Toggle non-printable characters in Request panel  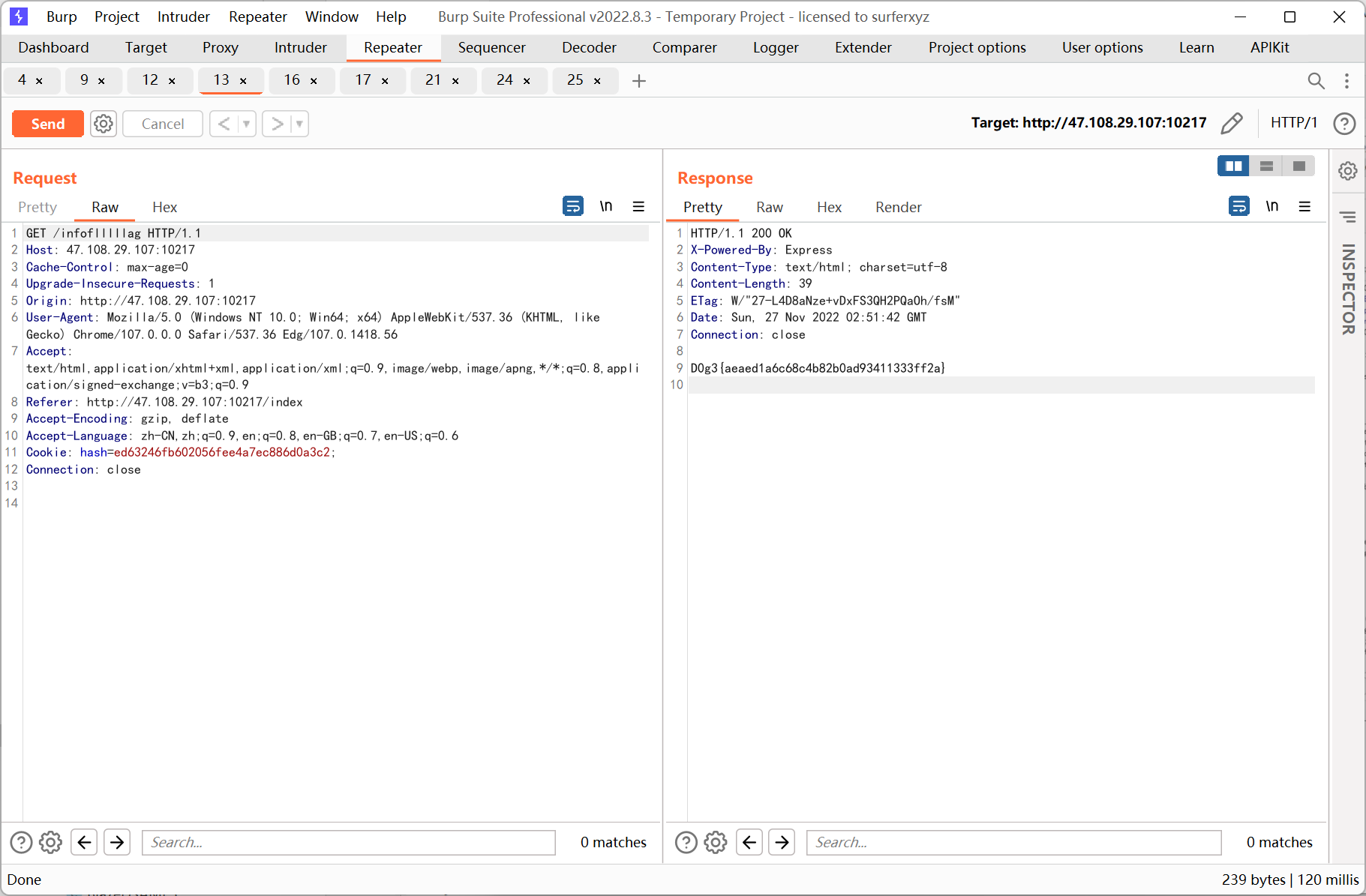point(606,205)
